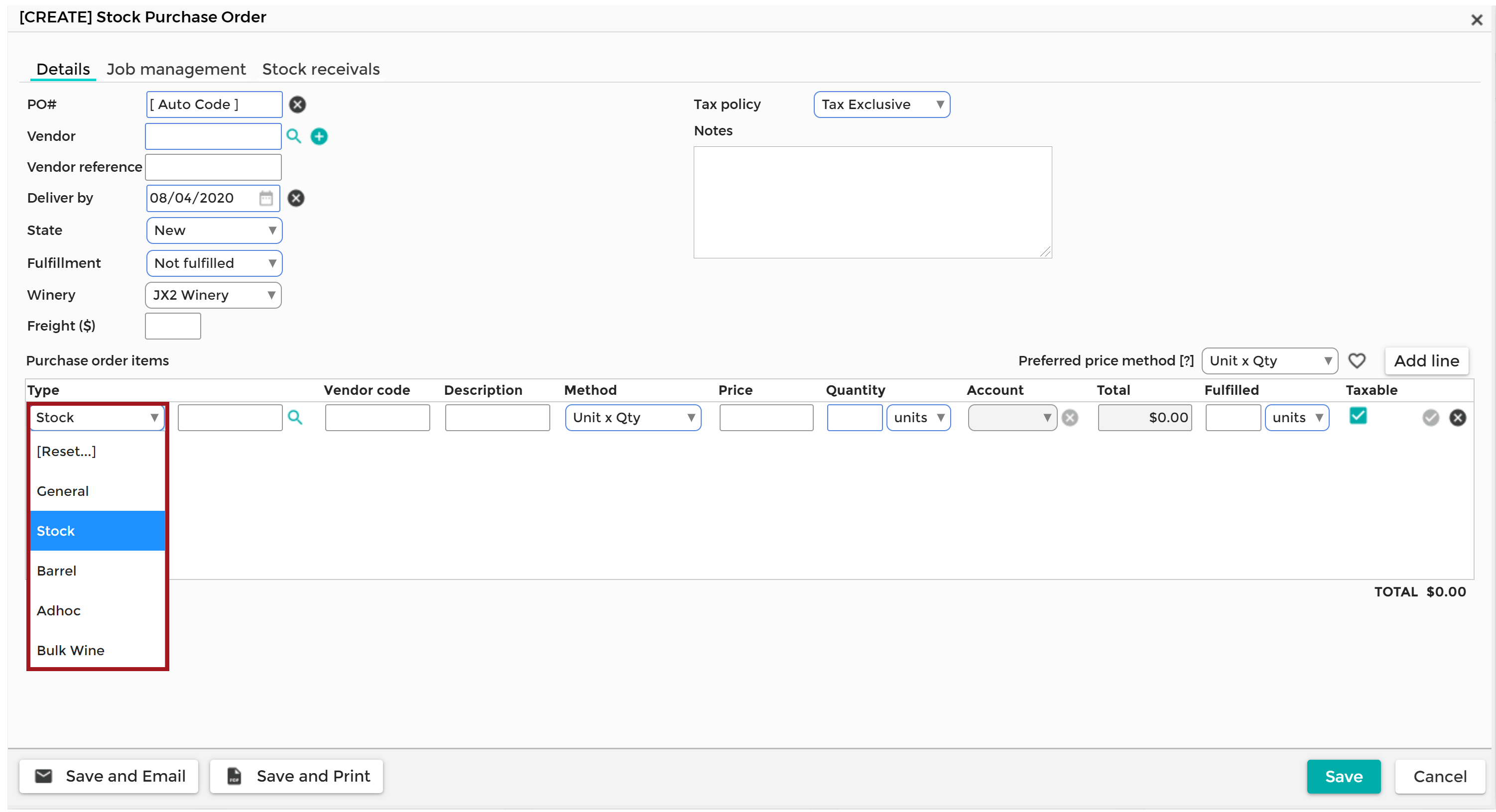Click the green Save button
1496x812 pixels.
pyautogui.click(x=1343, y=777)
